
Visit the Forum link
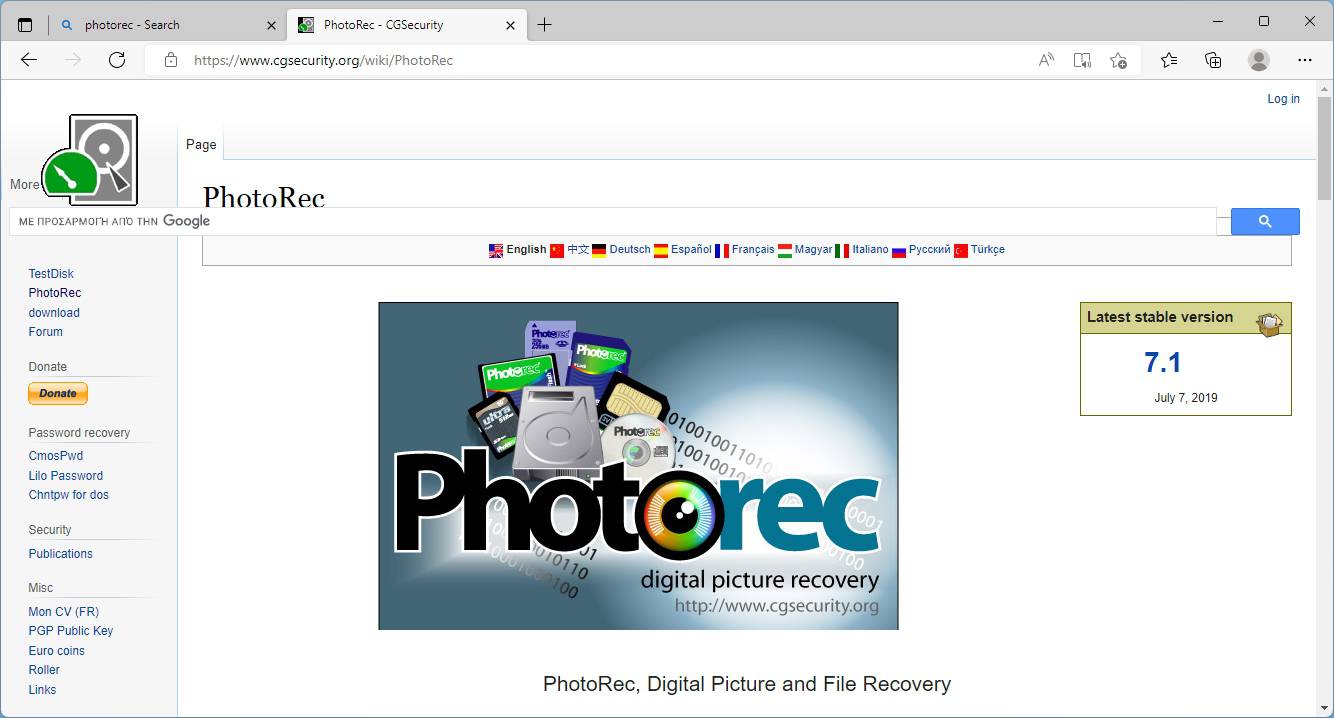[46, 332]
